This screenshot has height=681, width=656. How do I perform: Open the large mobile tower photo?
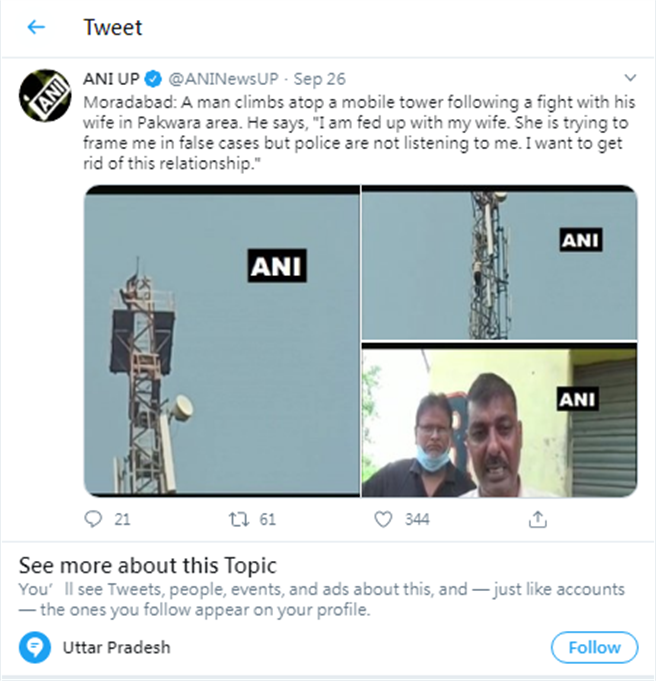tap(221, 341)
